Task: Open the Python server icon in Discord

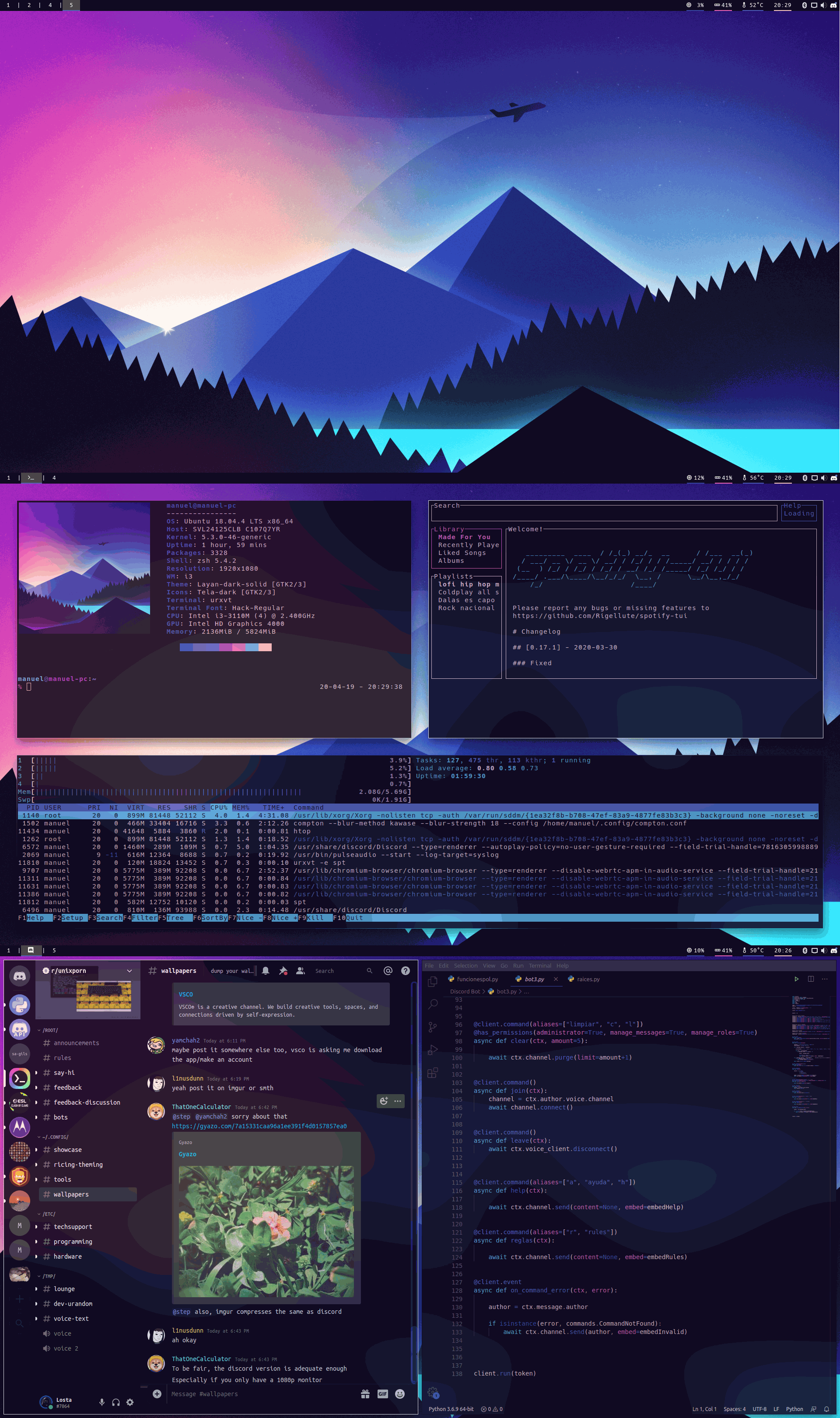Action: (x=20, y=1005)
